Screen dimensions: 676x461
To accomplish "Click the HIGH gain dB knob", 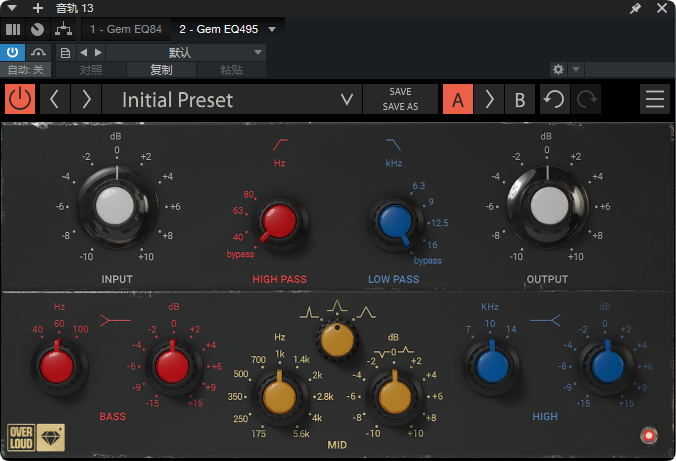I will 607,367.
